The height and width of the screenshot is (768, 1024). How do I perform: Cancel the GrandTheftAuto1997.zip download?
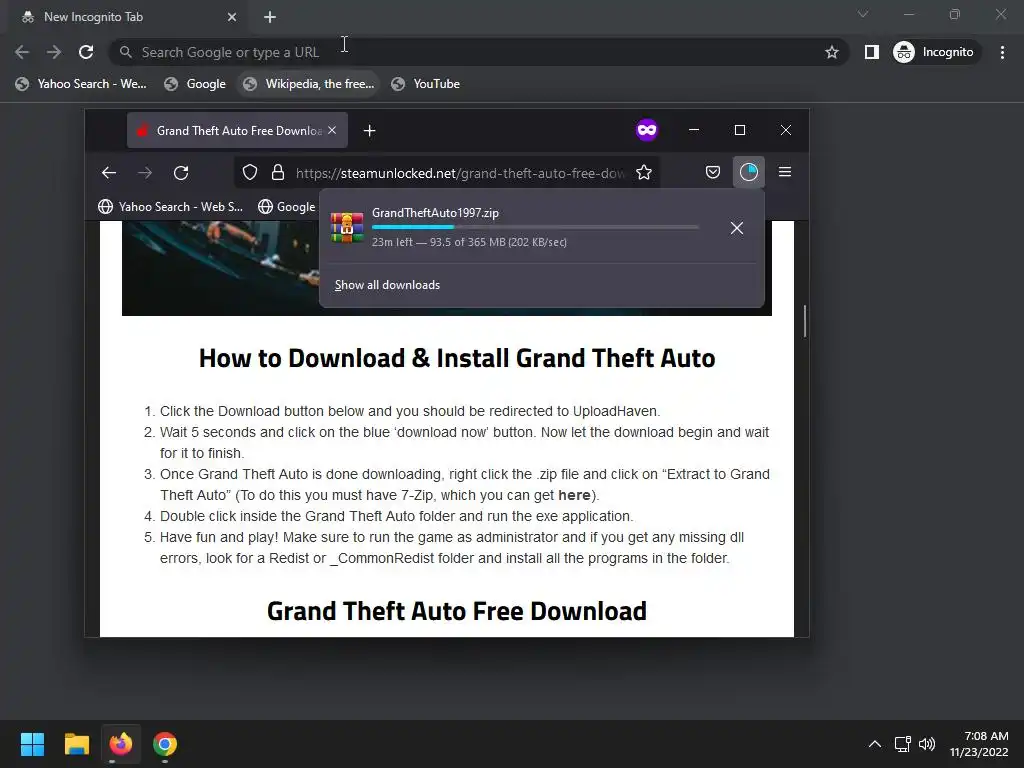click(x=737, y=227)
